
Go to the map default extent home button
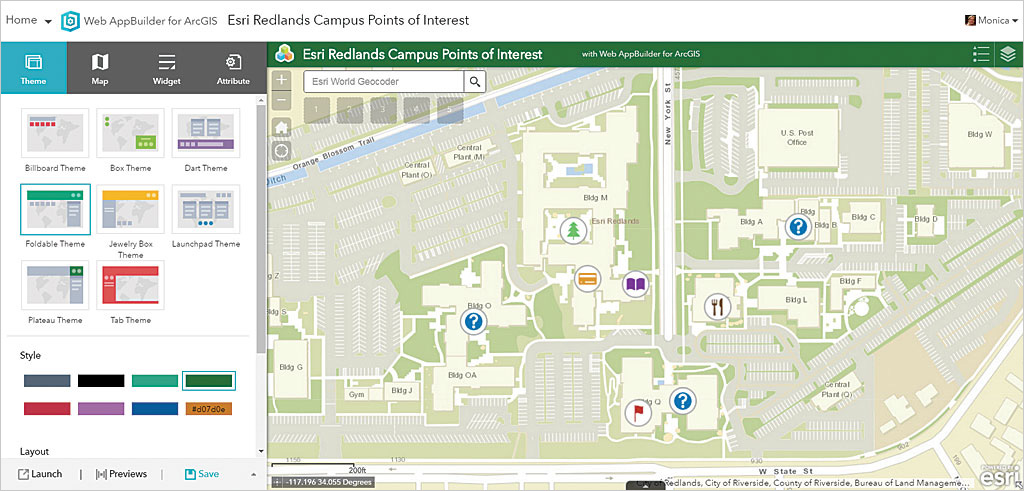281,127
